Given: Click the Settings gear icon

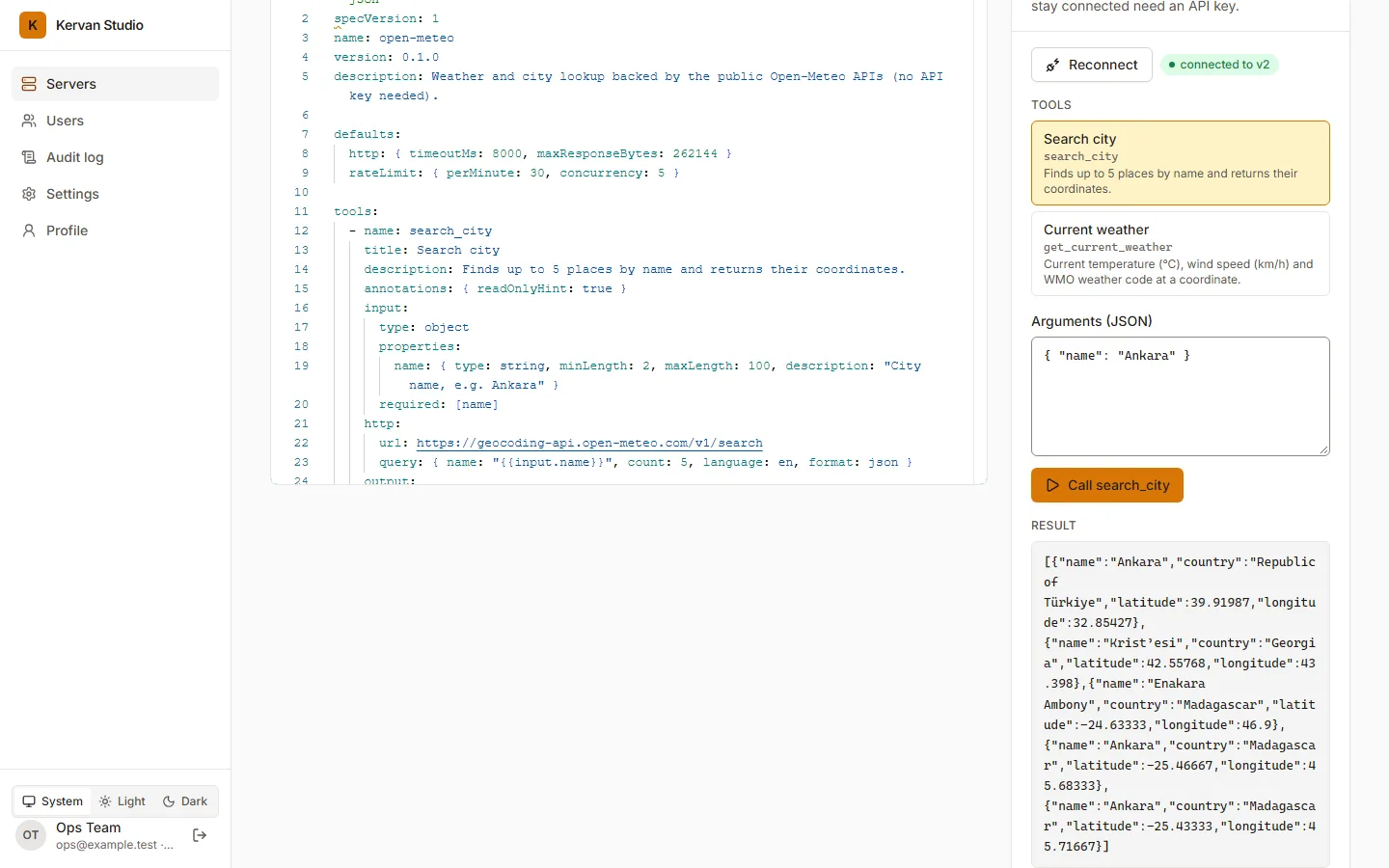Looking at the screenshot, I should coord(29,194).
